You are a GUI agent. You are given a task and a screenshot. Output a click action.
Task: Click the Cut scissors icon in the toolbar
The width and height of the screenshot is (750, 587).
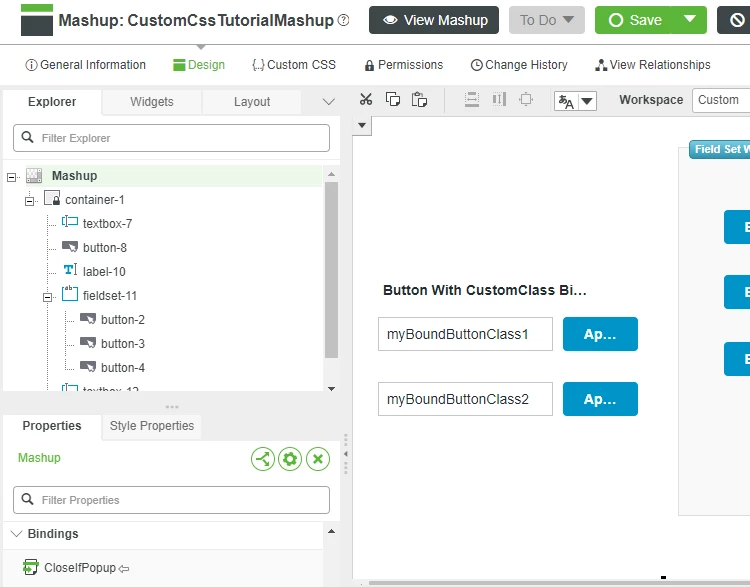pyautogui.click(x=366, y=100)
